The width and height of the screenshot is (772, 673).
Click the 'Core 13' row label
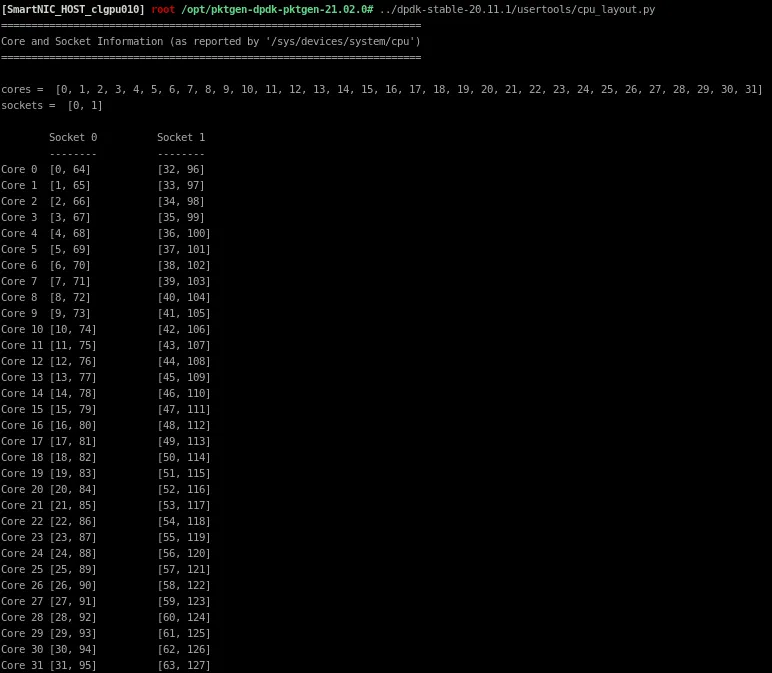click(22, 377)
